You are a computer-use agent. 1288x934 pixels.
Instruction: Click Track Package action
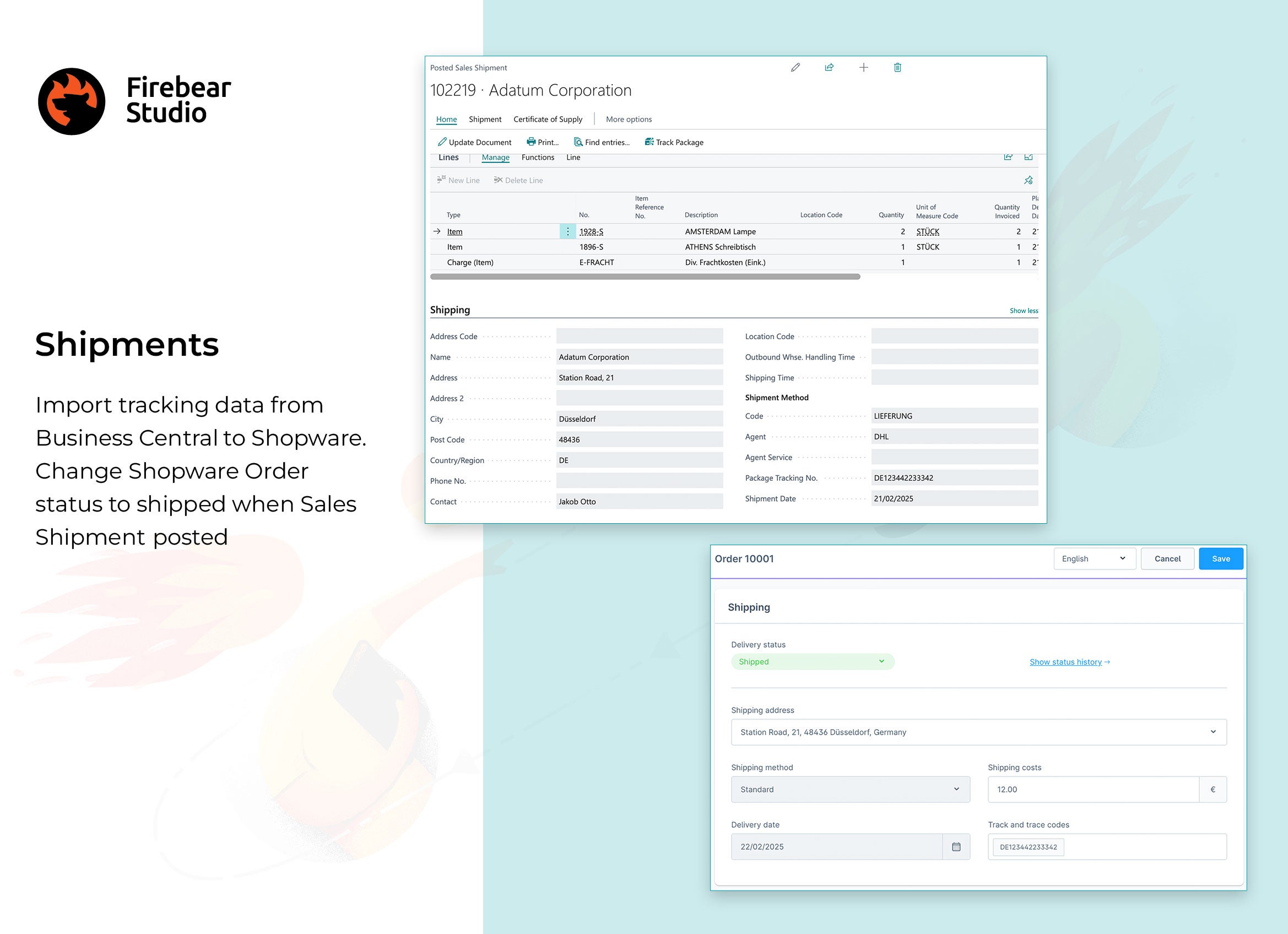(x=674, y=142)
